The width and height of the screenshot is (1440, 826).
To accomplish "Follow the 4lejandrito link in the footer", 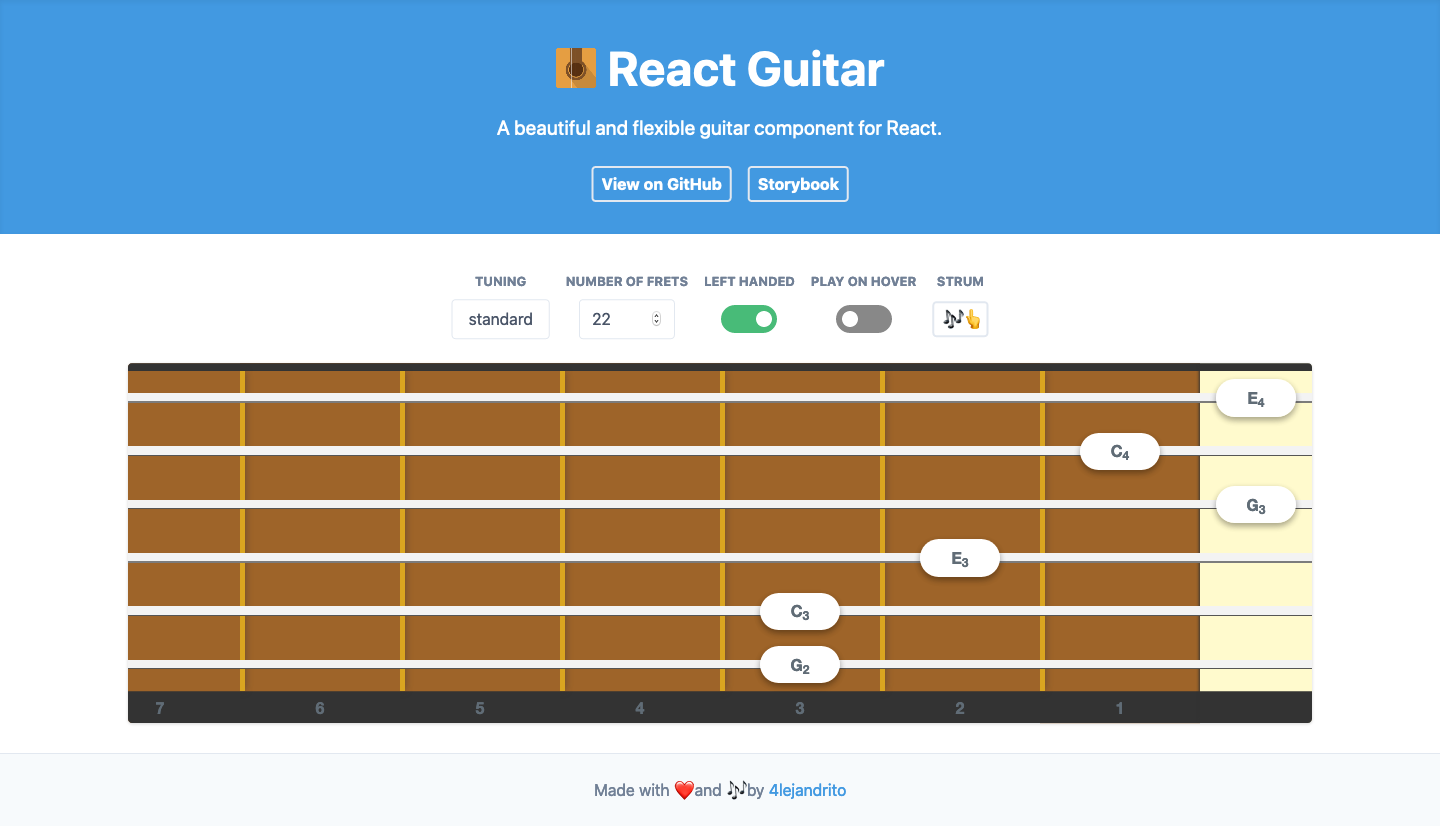I will (806, 789).
